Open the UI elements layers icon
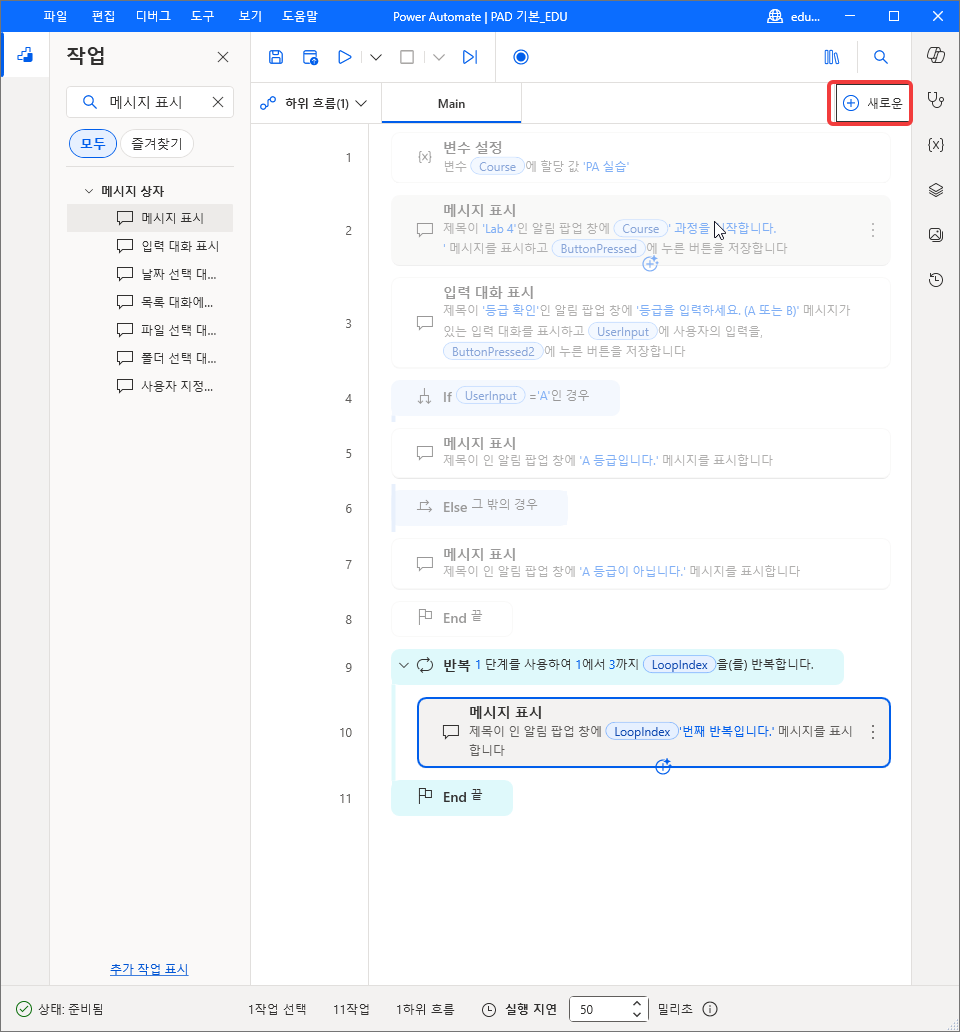Viewport: 960px width, 1032px height. tap(936, 190)
